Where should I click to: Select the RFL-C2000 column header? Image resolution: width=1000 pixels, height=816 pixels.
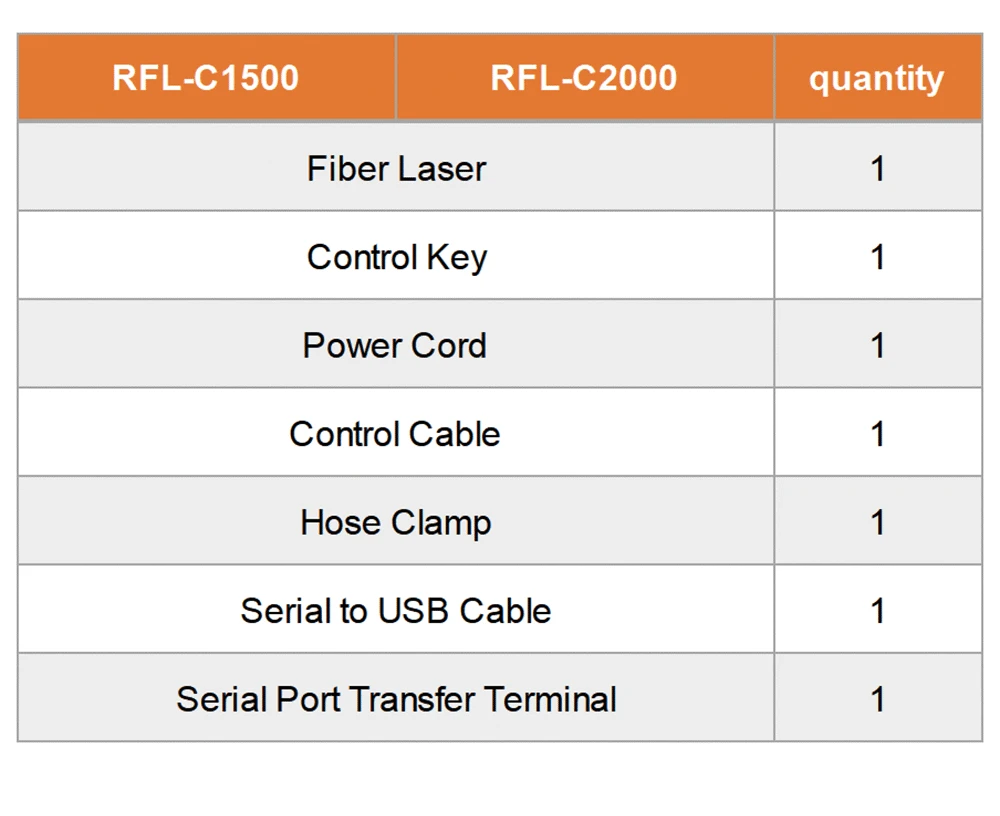pyautogui.click(x=583, y=78)
